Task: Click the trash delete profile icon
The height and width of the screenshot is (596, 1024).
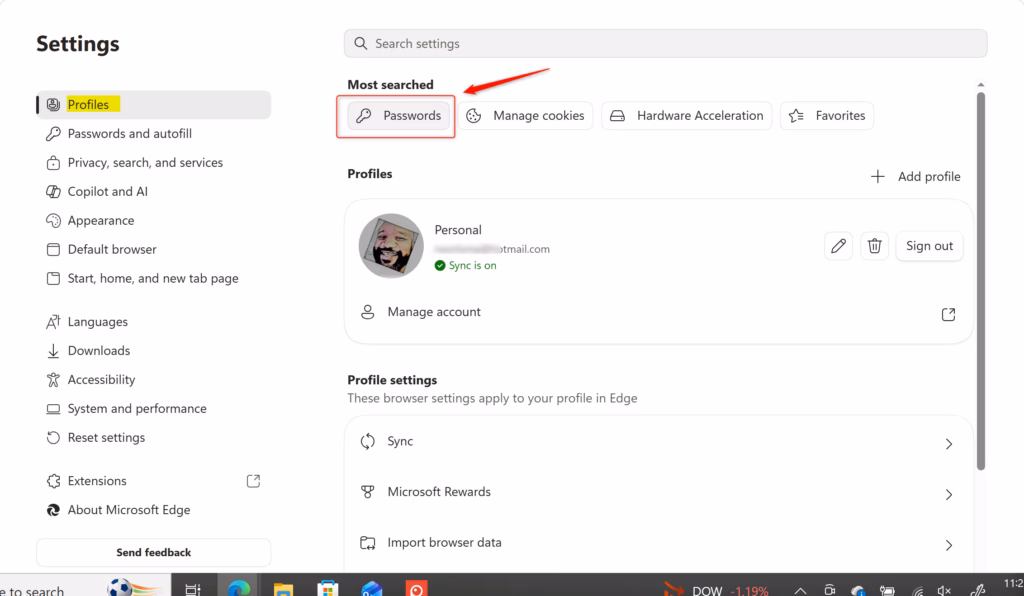Action: point(874,246)
